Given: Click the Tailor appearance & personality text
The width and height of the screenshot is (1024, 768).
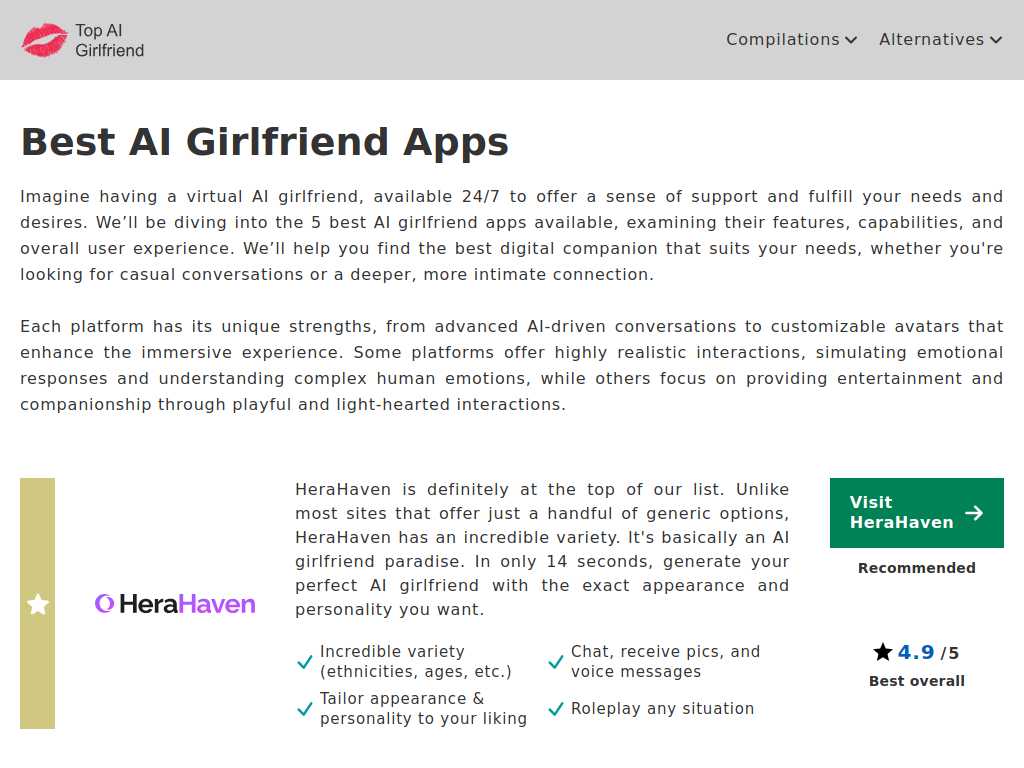Looking at the screenshot, I should [423, 708].
